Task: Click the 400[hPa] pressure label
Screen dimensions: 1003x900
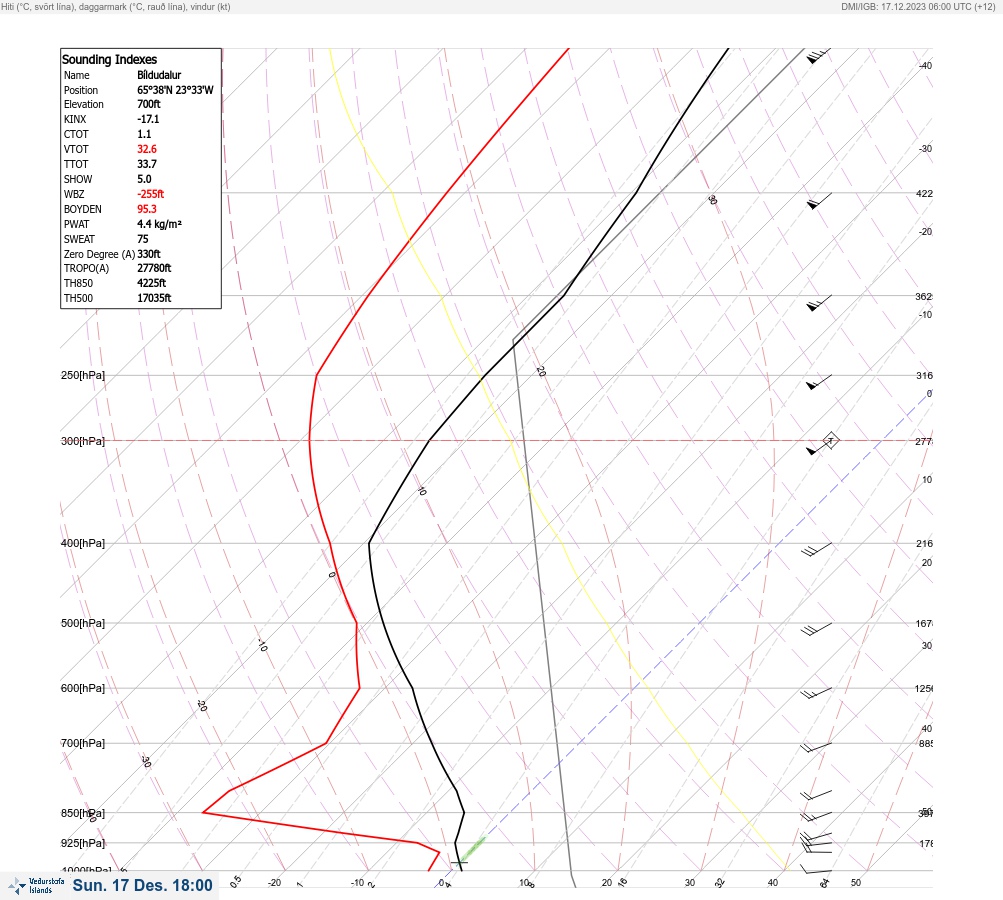Action: point(83,543)
